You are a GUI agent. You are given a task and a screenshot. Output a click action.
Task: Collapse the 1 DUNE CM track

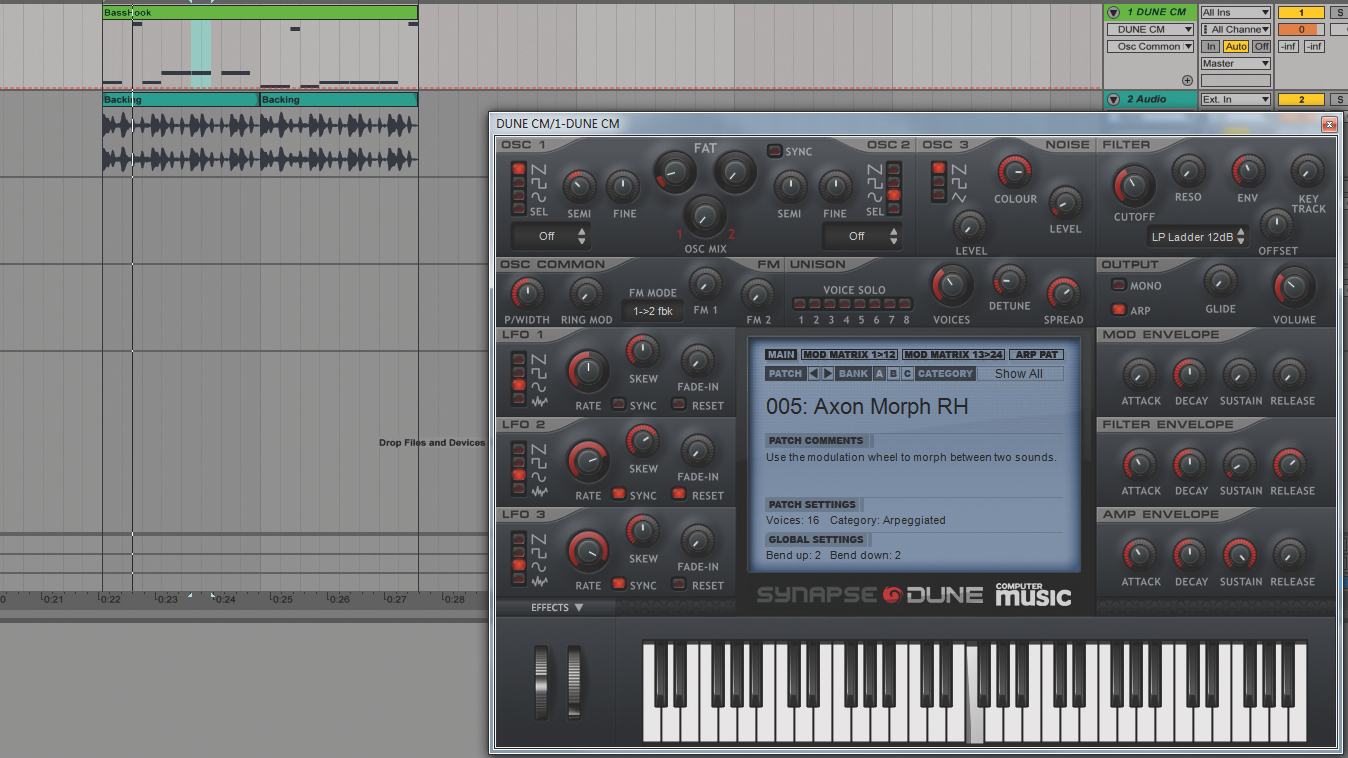coord(1112,13)
